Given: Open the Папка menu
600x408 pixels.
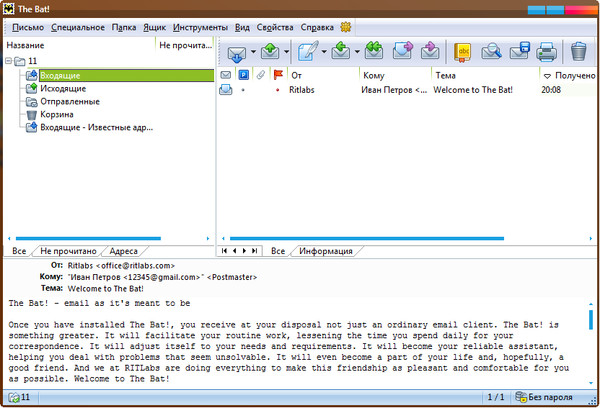Looking at the screenshot, I should pyautogui.click(x=124, y=28).
